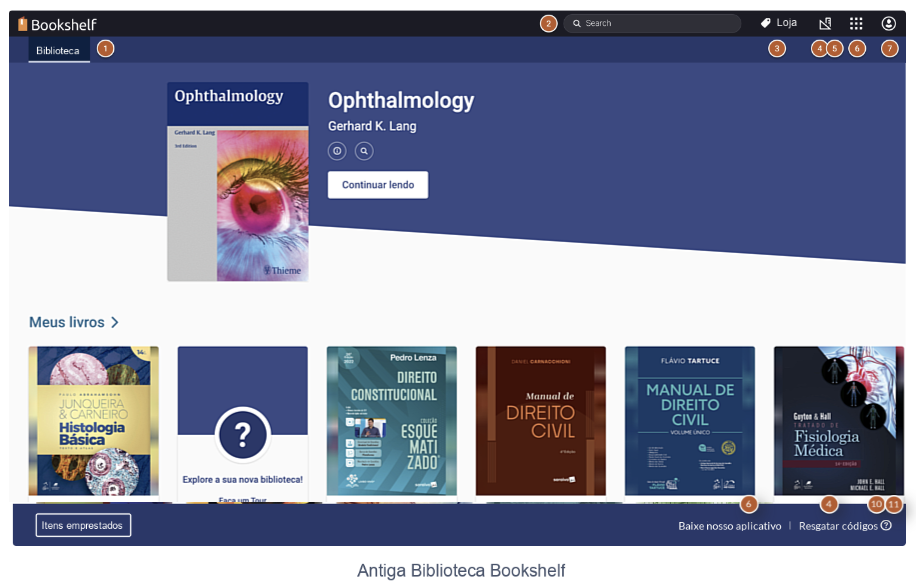Click the Ophthalmology book title heading
Screen dimensions: 916x584
[x=401, y=101]
